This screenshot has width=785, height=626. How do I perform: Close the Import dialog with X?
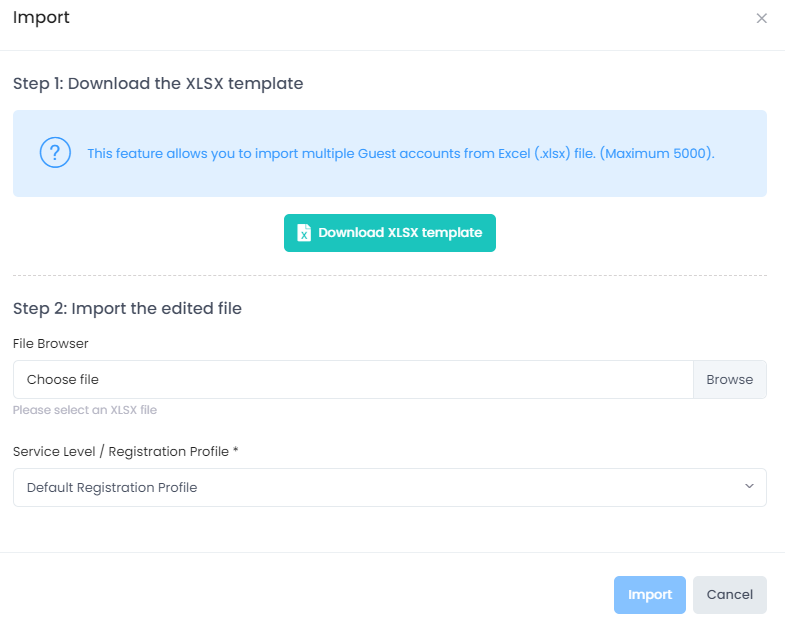click(x=762, y=18)
